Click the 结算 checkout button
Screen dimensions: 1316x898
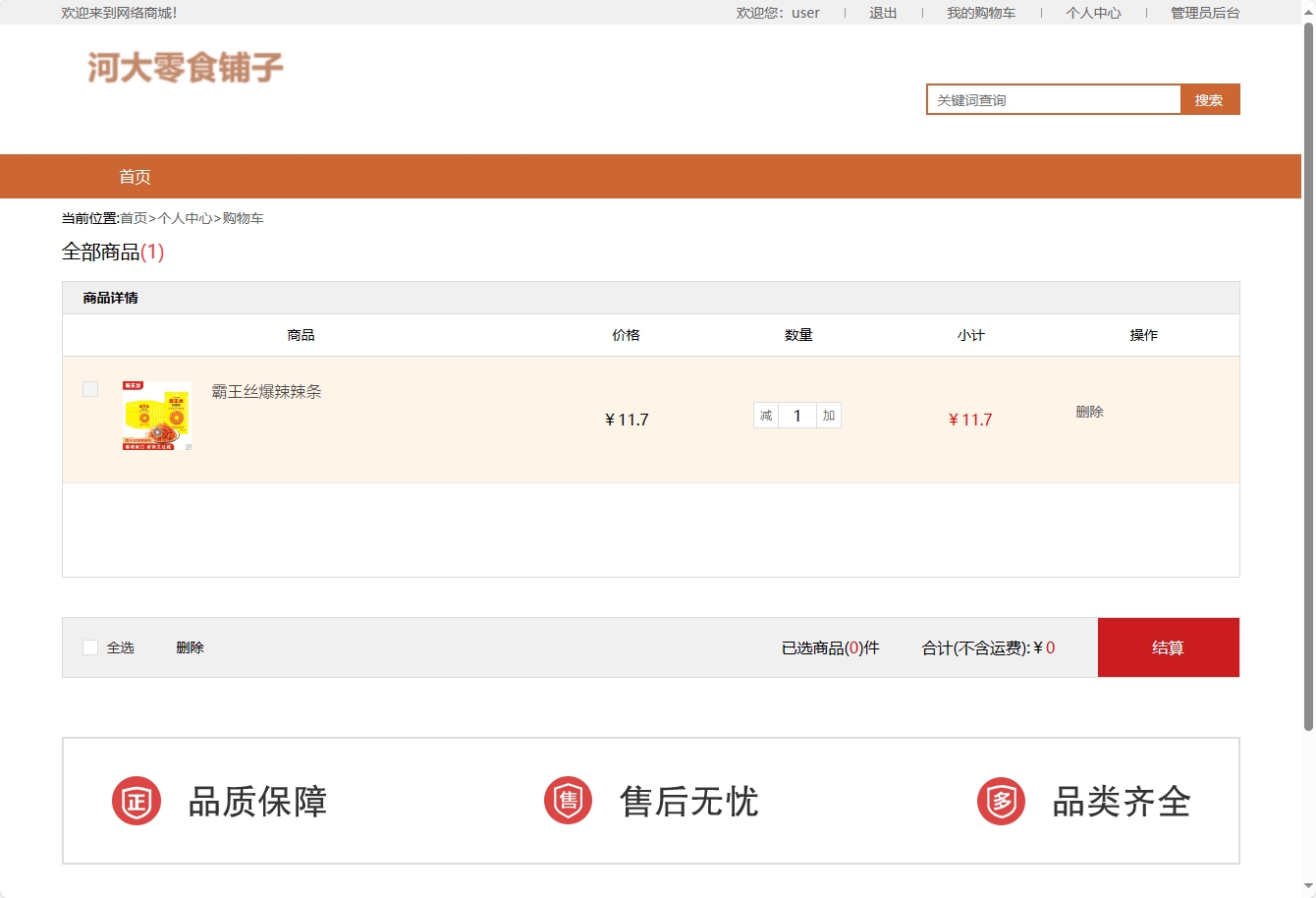1168,646
